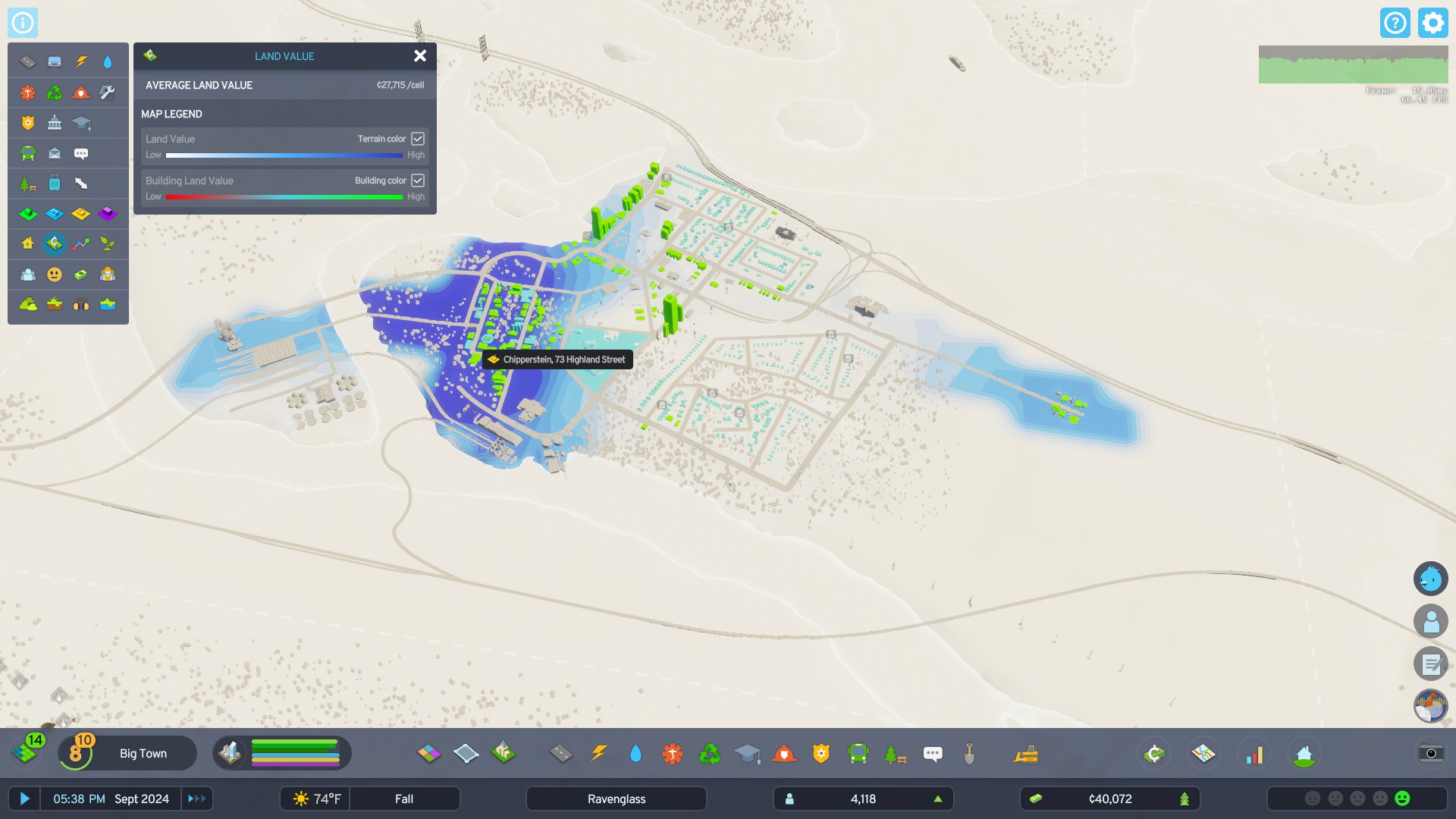
Task: Open the game settings gear
Action: (x=1432, y=23)
